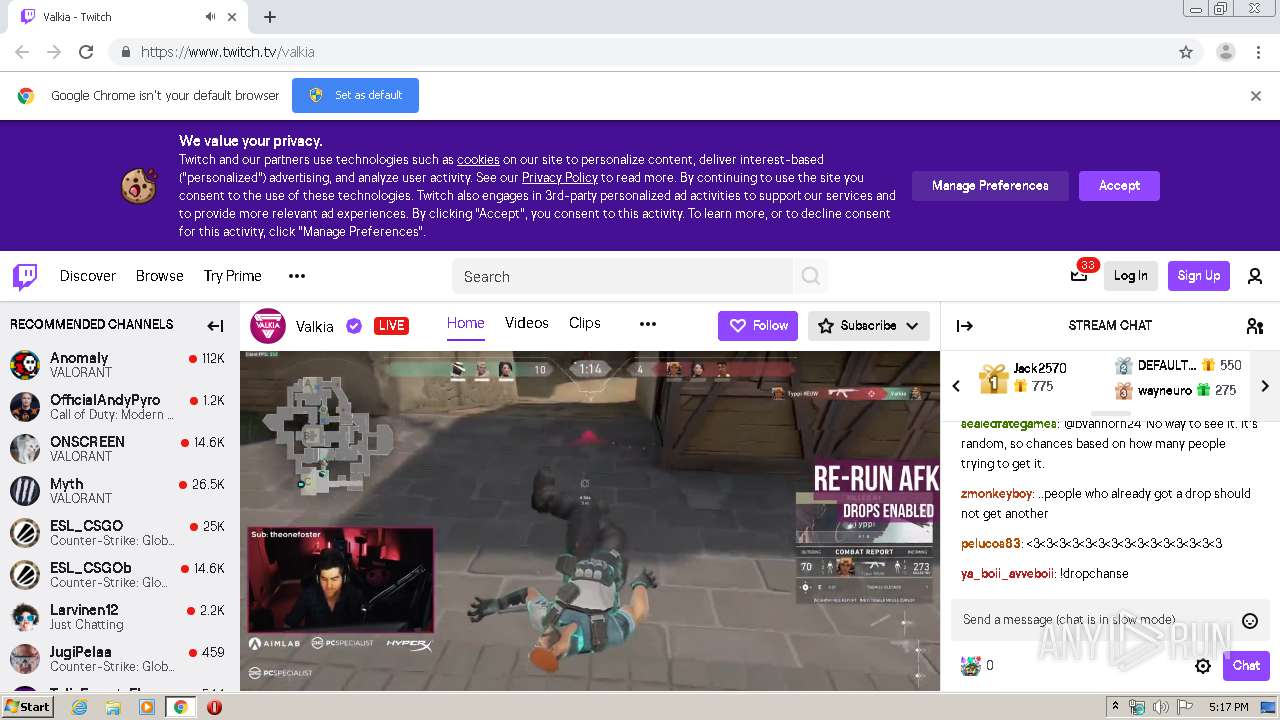Open Windows Media Player from taskbar
The image size is (1280, 720).
click(146, 707)
